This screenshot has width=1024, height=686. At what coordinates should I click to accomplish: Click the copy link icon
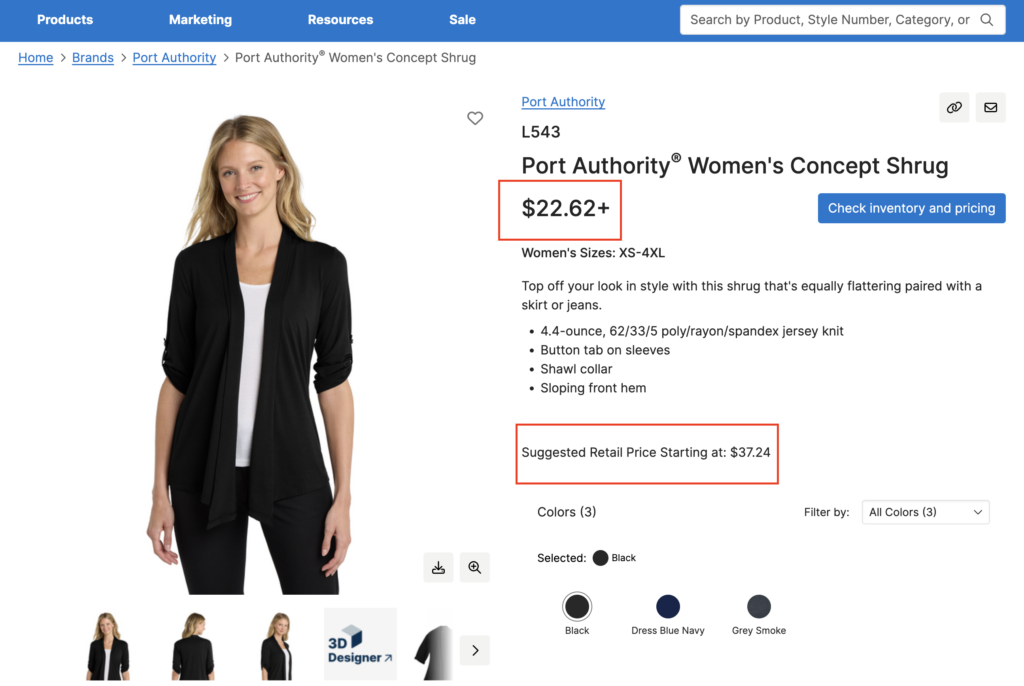click(x=954, y=107)
